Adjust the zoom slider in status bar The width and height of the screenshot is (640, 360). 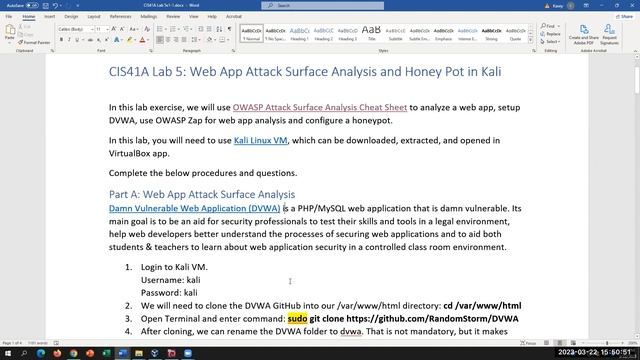pyautogui.click(x=607, y=343)
